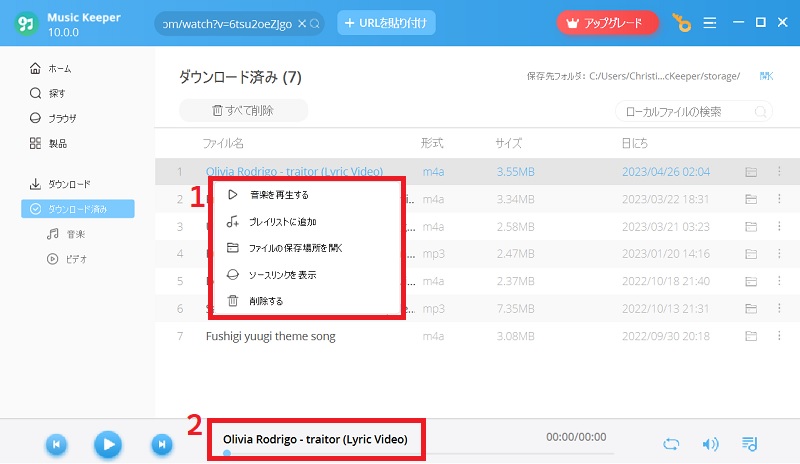Open the key registration icon

point(681,23)
